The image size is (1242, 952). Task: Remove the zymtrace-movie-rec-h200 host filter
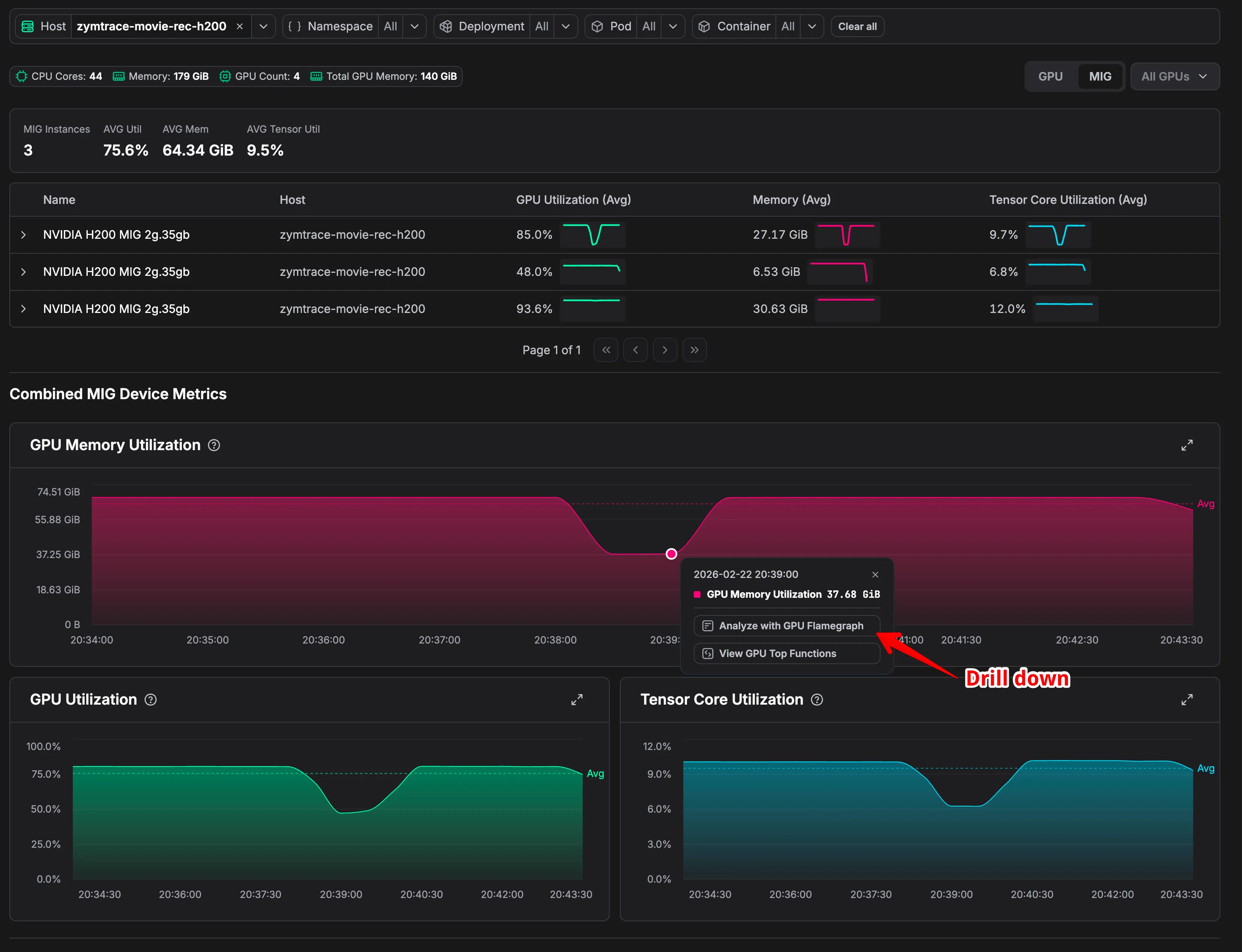click(x=240, y=27)
